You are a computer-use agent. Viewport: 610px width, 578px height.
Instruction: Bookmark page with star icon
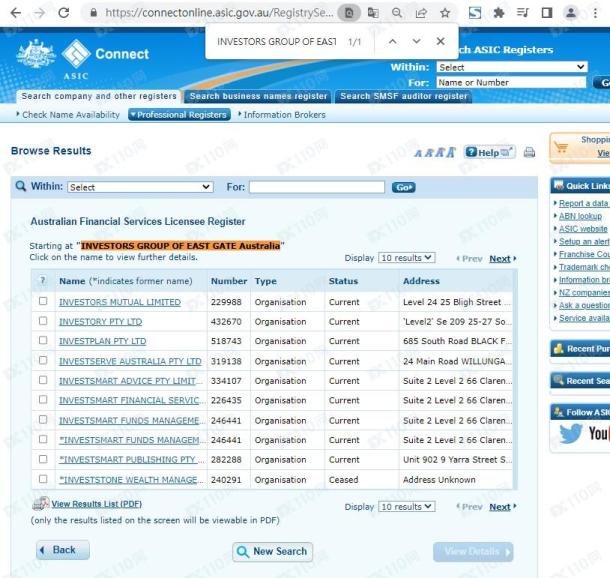tap(445, 13)
